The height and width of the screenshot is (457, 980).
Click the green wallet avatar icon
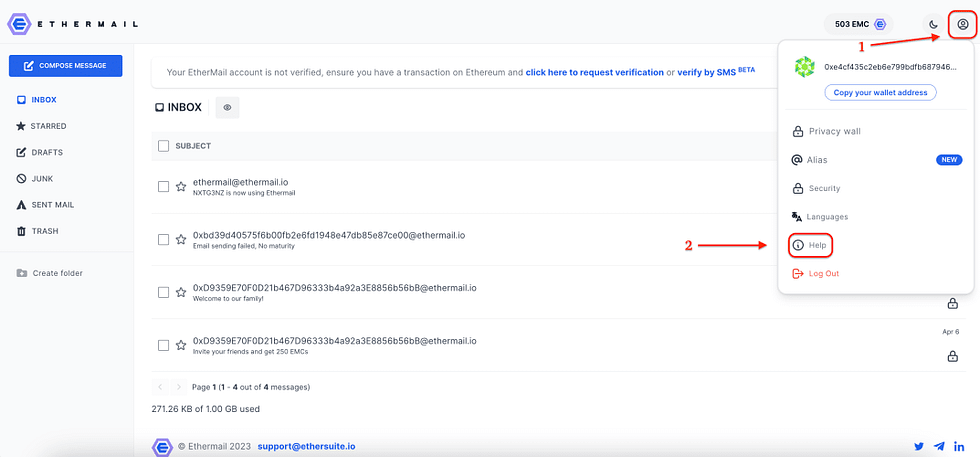click(x=804, y=66)
